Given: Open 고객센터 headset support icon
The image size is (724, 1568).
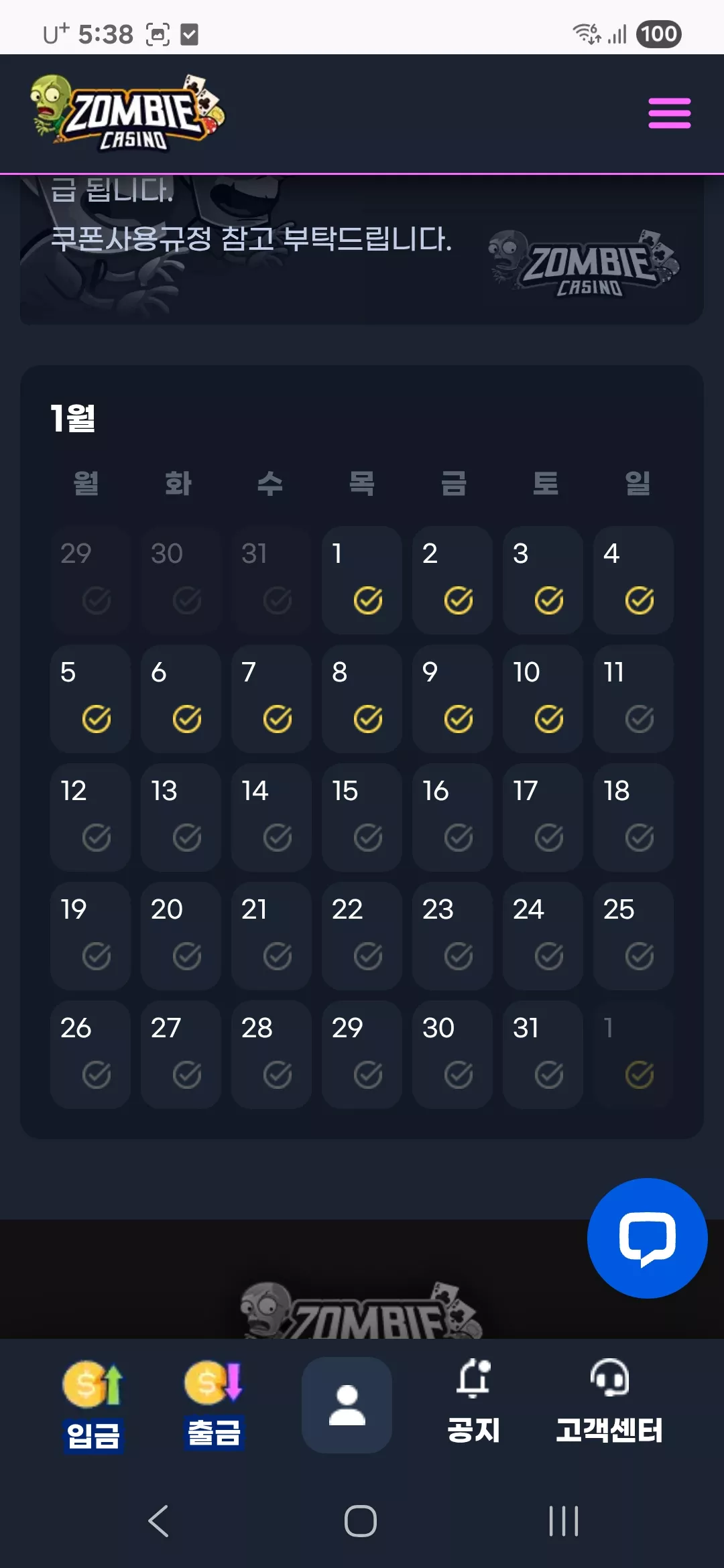Looking at the screenshot, I should point(609,1377).
